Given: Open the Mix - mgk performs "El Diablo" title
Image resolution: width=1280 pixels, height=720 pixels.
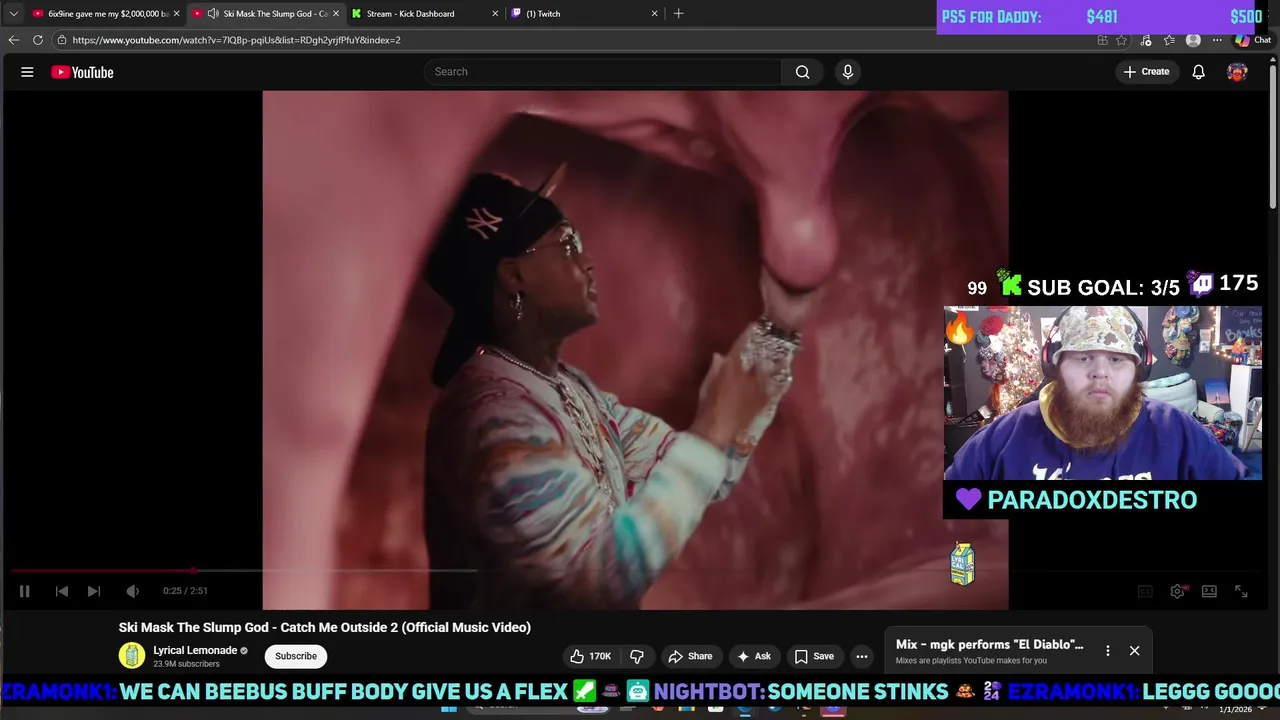Looking at the screenshot, I should pos(989,645).
